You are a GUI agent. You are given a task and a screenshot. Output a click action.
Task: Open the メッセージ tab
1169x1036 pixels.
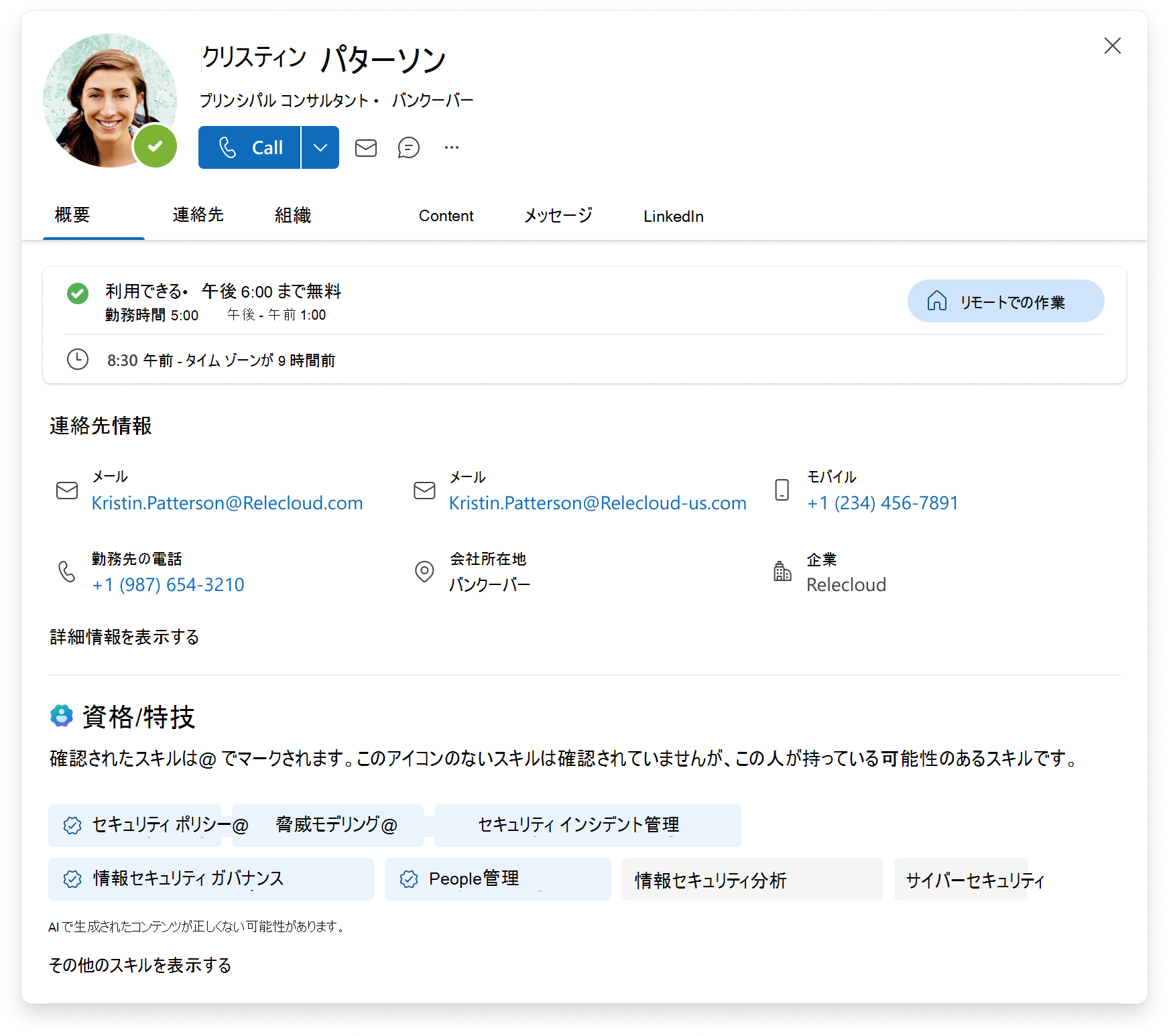coord(558,215)
